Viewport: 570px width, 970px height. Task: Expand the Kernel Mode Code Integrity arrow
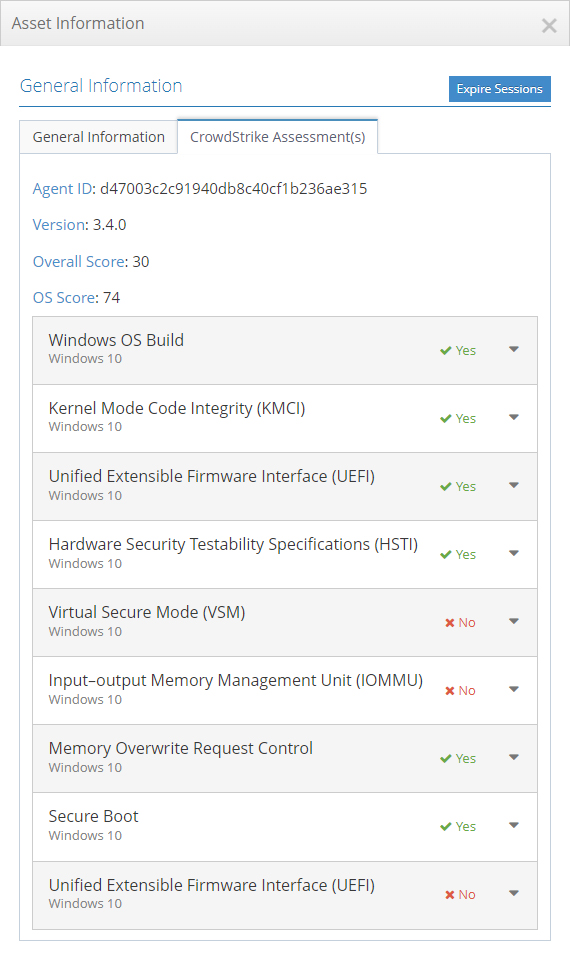pos(514,418)
